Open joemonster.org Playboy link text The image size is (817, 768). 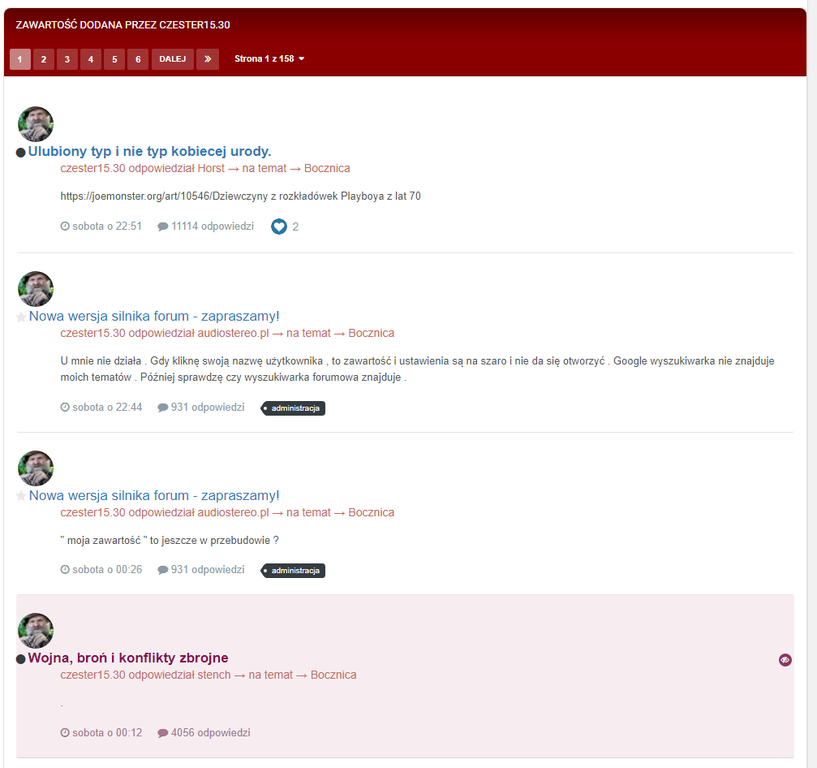point(241,196)
